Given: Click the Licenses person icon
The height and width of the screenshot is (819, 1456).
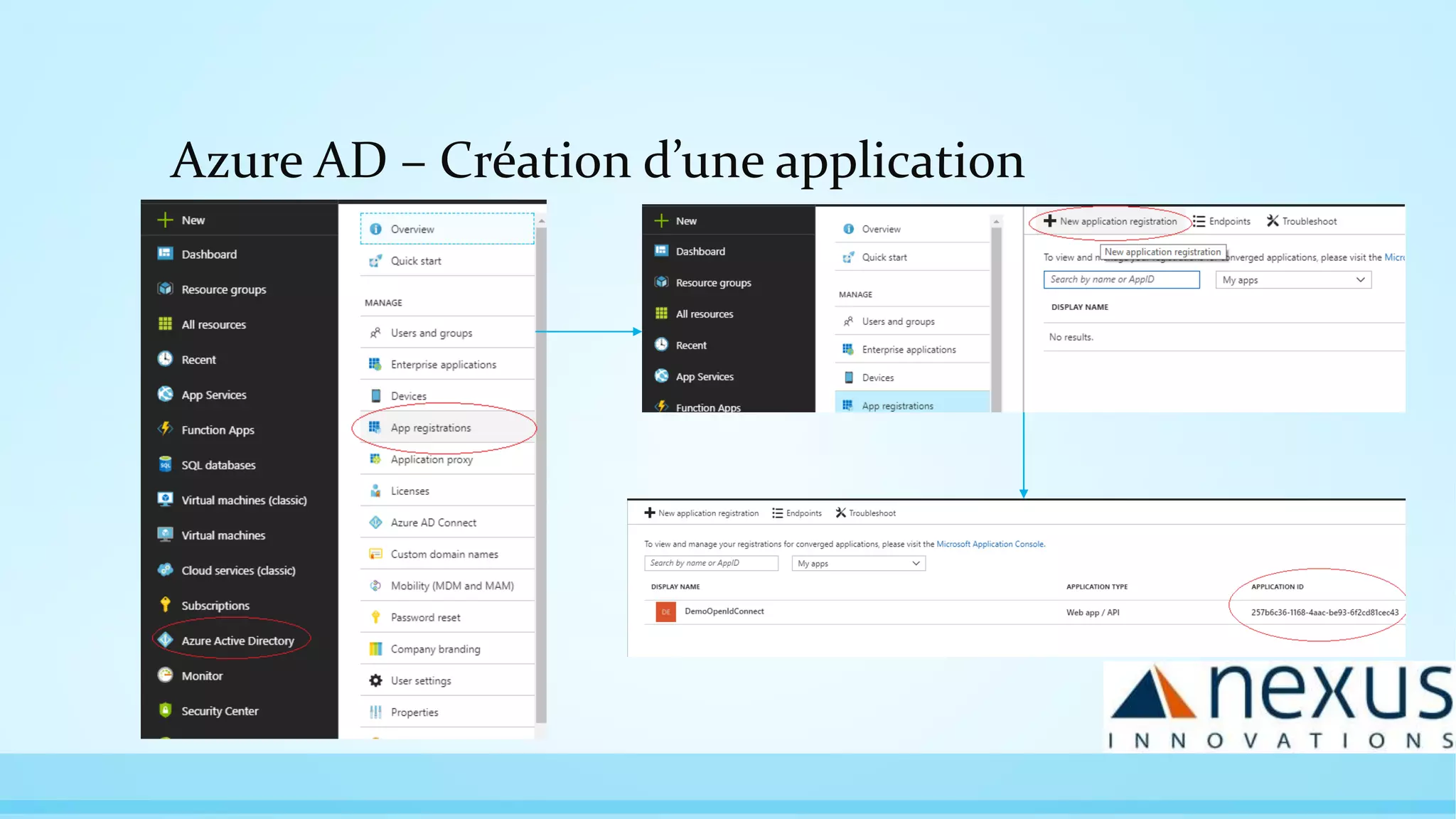Looking at the screenshot, I should [x=375, y=491].
